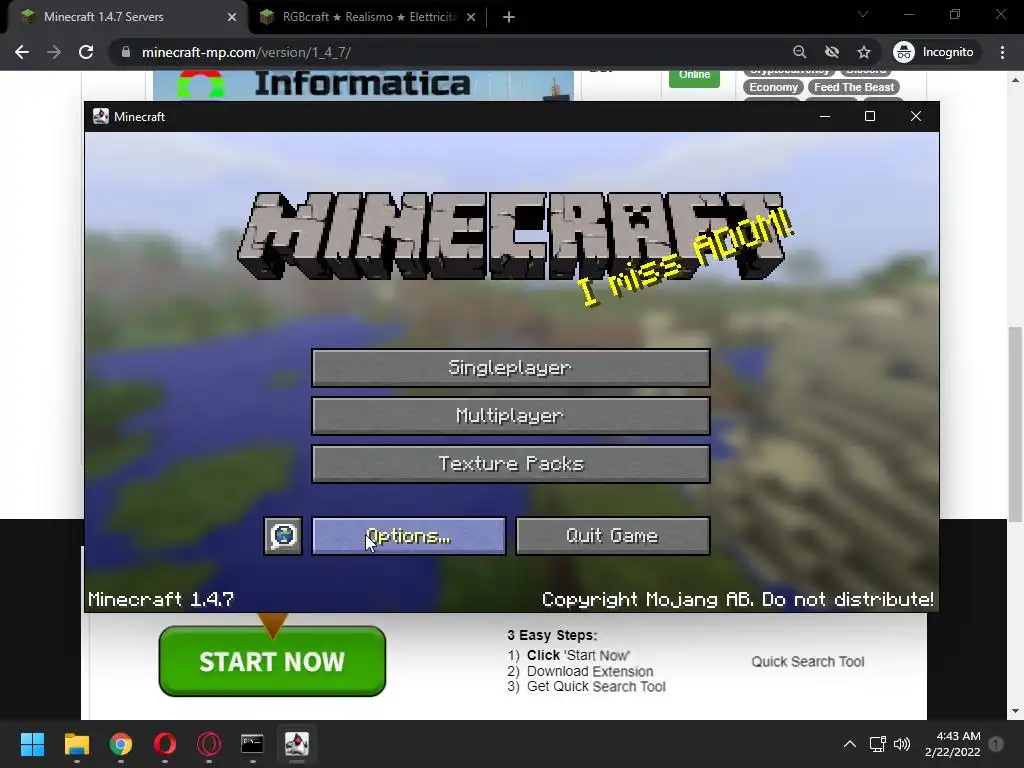Image resolution: width=1024 pixels, height=768 pixels.
Task: Click the Minecraft window title icon
Action: point(101,116)
